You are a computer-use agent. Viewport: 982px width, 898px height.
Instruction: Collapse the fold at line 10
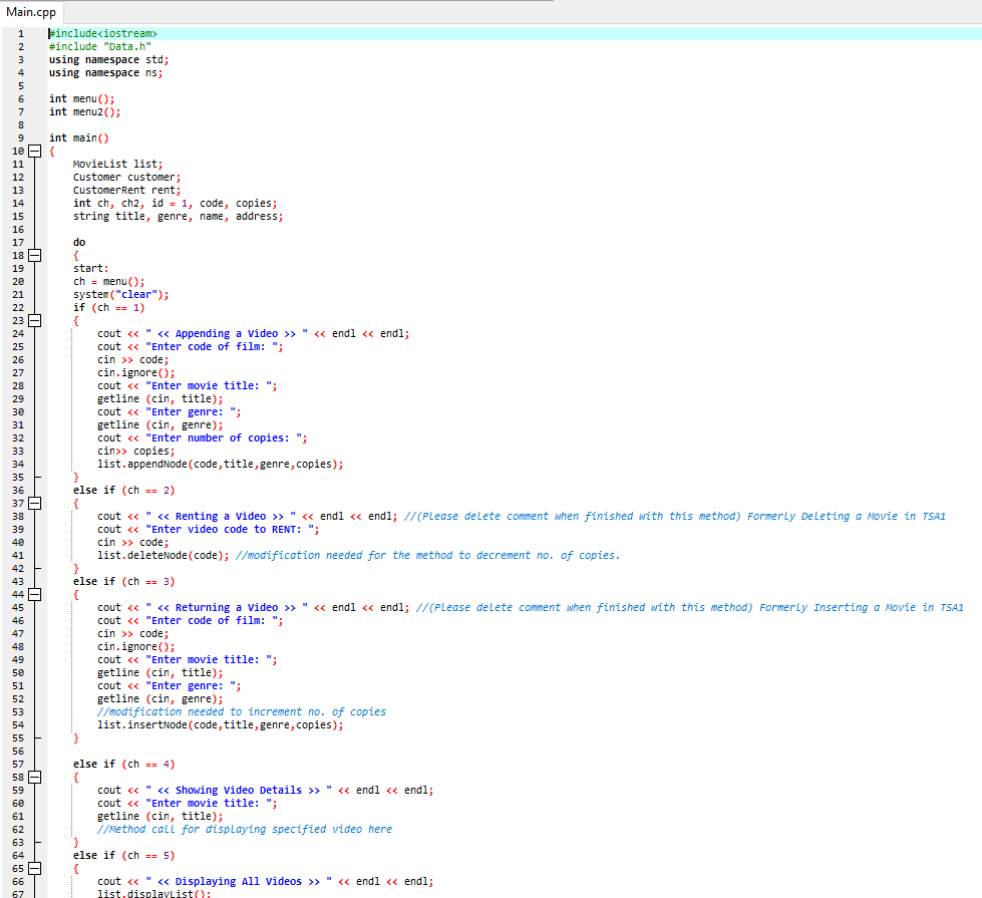[35, 151]
